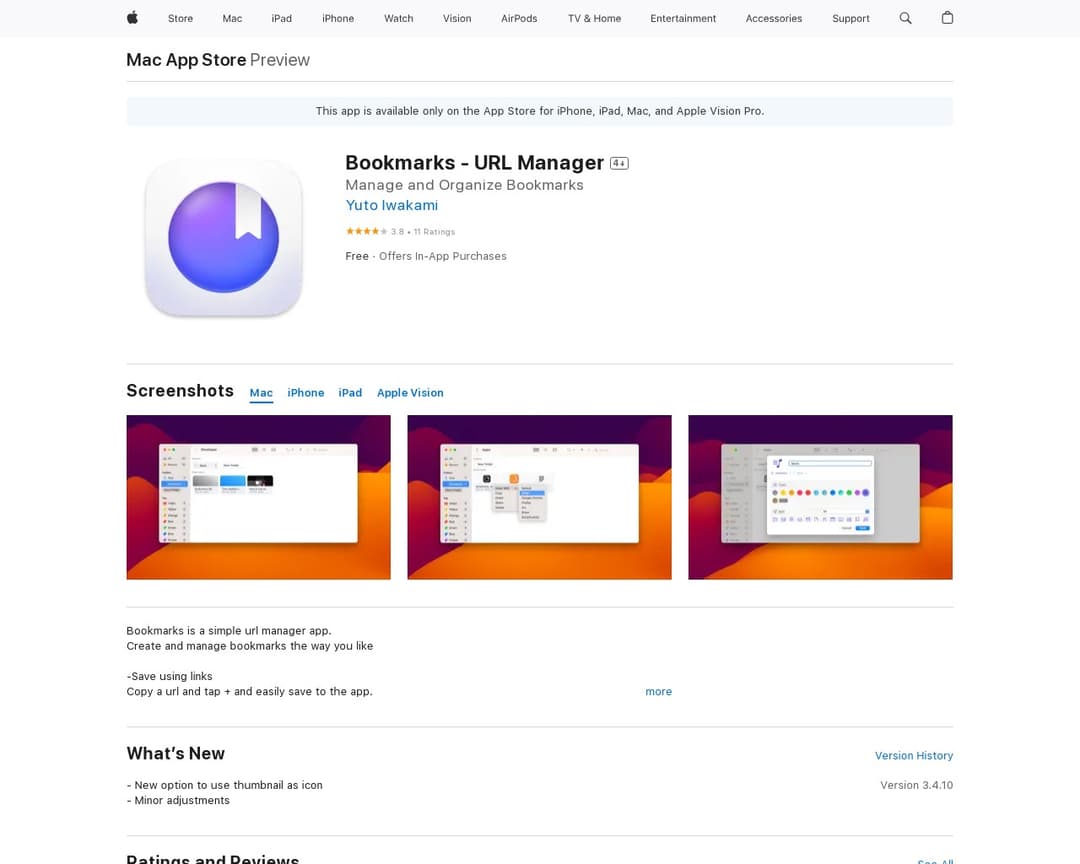Select the Mac screenshots tab
This screenshot has height=864, width=1080.
point(260,392)
